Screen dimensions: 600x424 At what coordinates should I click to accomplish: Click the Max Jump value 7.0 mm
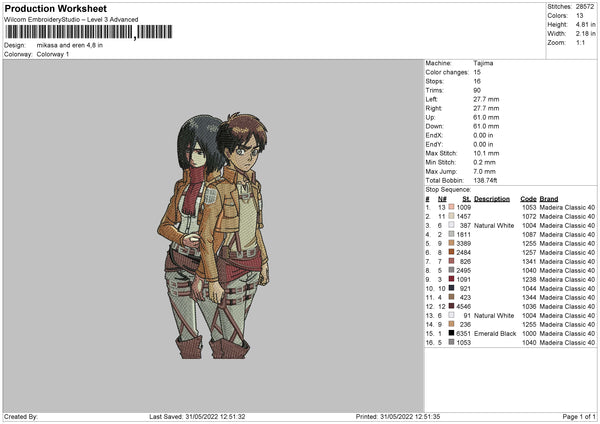tap(484, 171)
